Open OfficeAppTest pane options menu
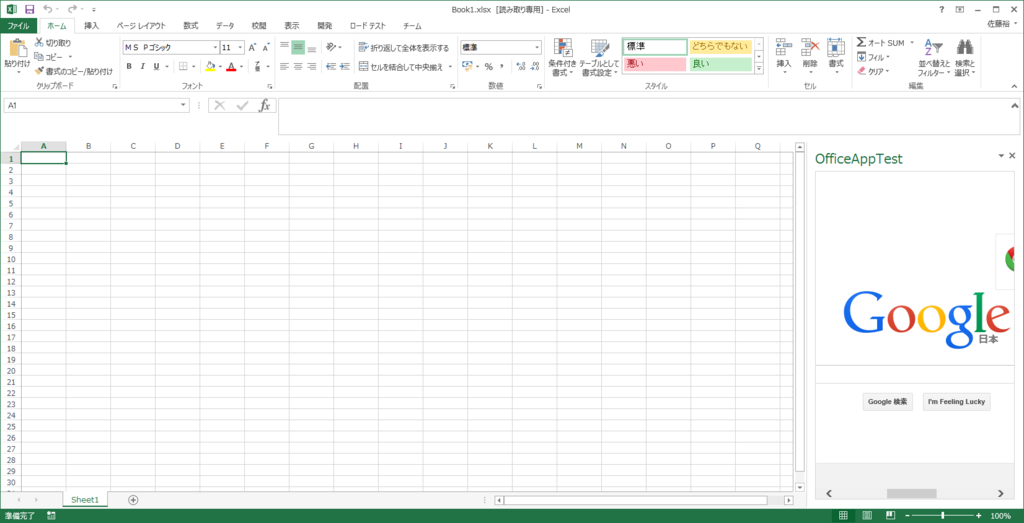Image resolution: width=1024 pixels, height=523 pixels. [x=1001, y=155]
